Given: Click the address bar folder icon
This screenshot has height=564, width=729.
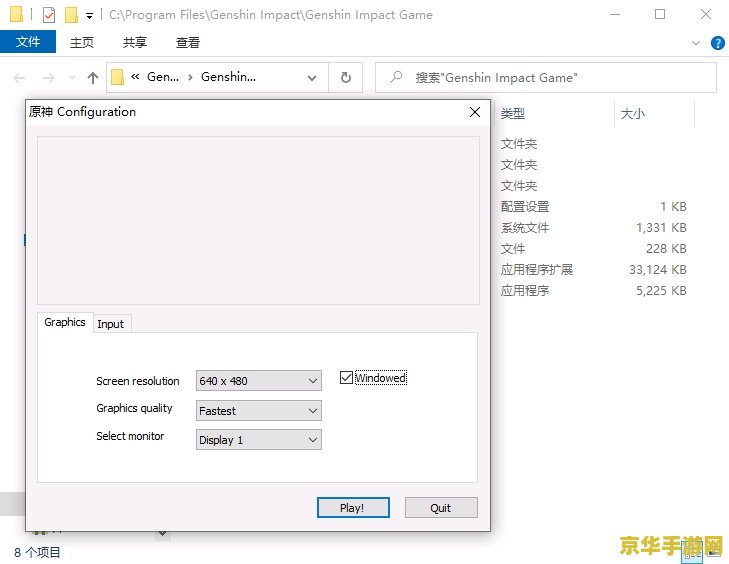Looking at the screenshot, I should pos(117,77).
